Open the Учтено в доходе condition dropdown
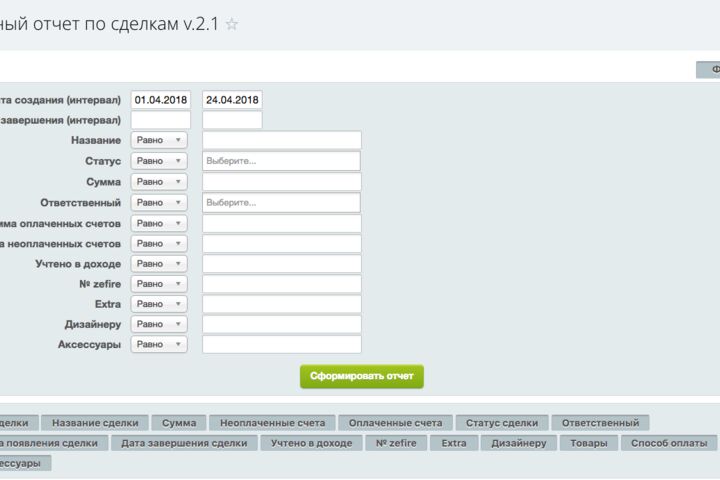This screenshot has width=720, height=480. 159,264
